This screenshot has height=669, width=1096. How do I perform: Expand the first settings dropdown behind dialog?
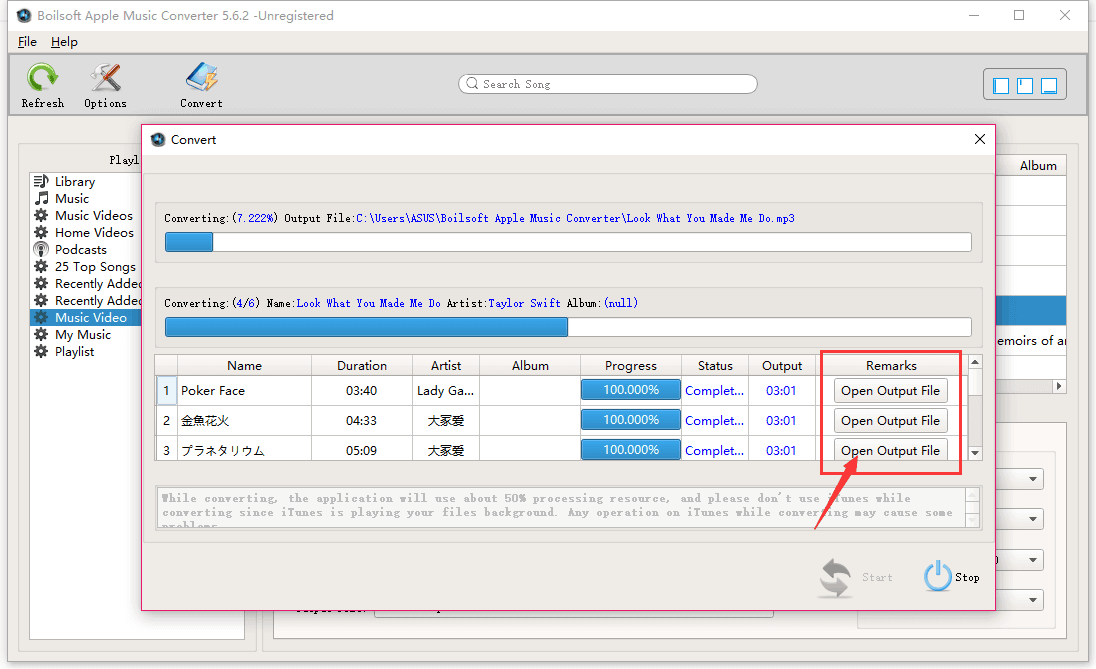(x=1032, y=480)
